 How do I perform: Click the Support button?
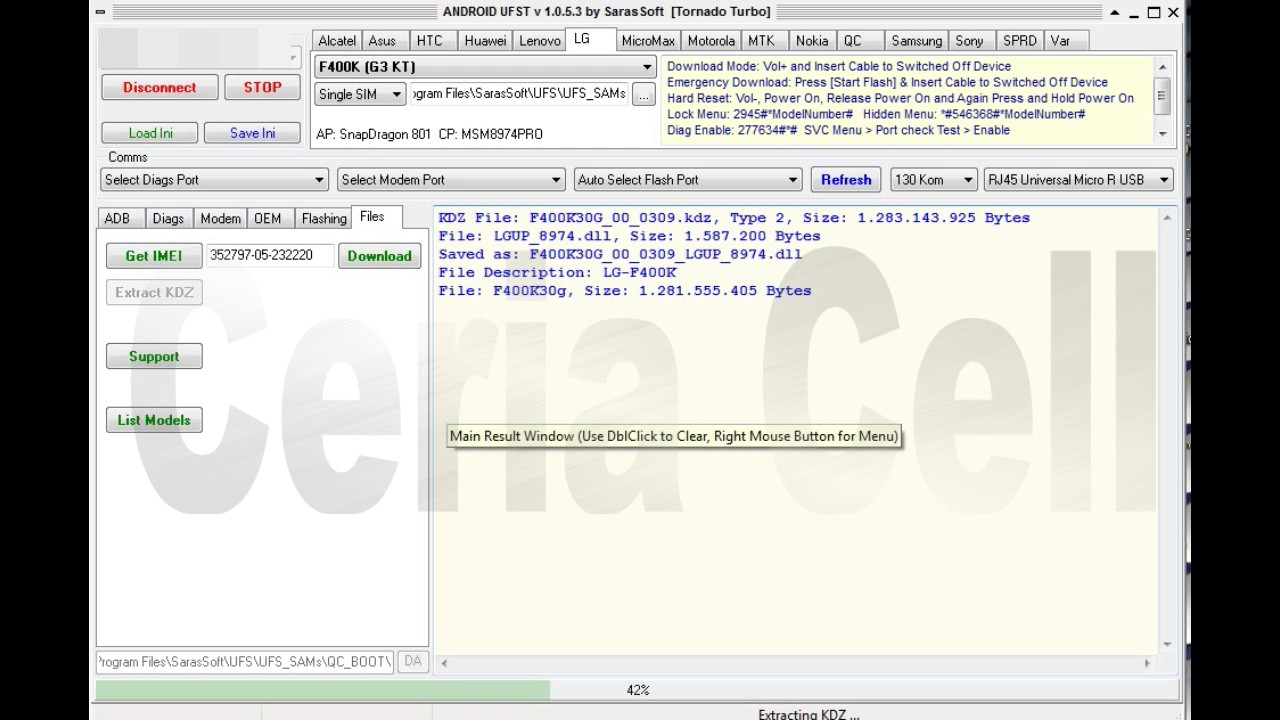(154, 356)
